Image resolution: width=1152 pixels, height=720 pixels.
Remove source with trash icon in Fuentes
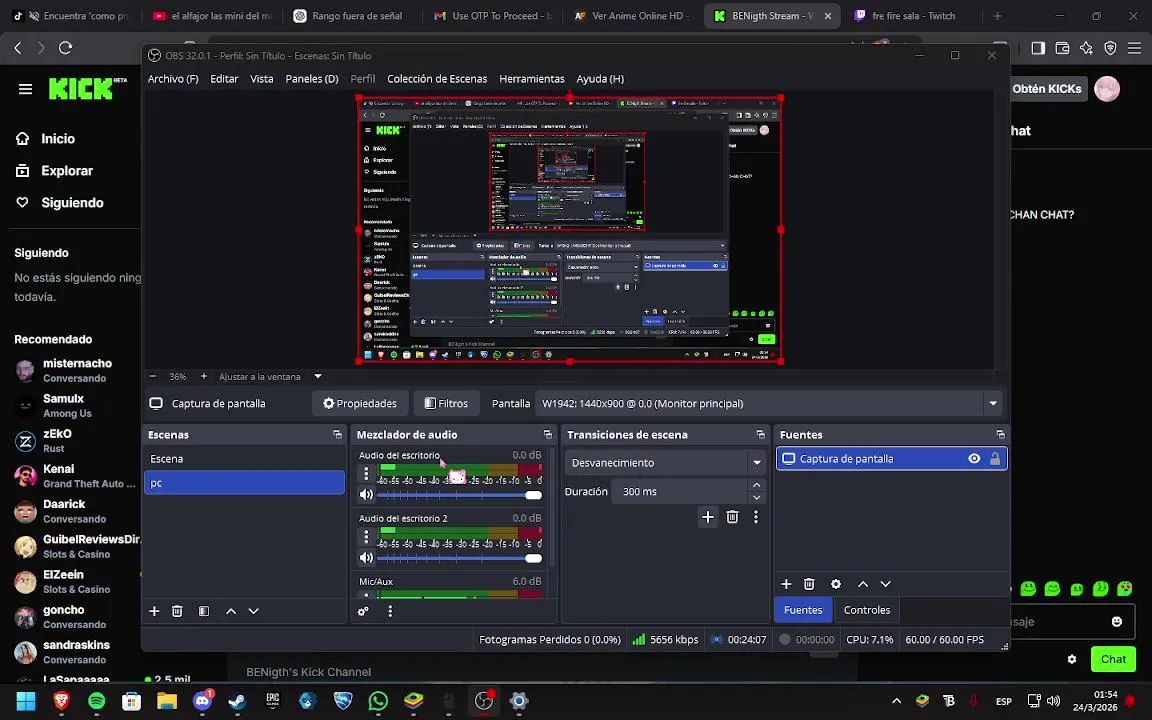809,584
